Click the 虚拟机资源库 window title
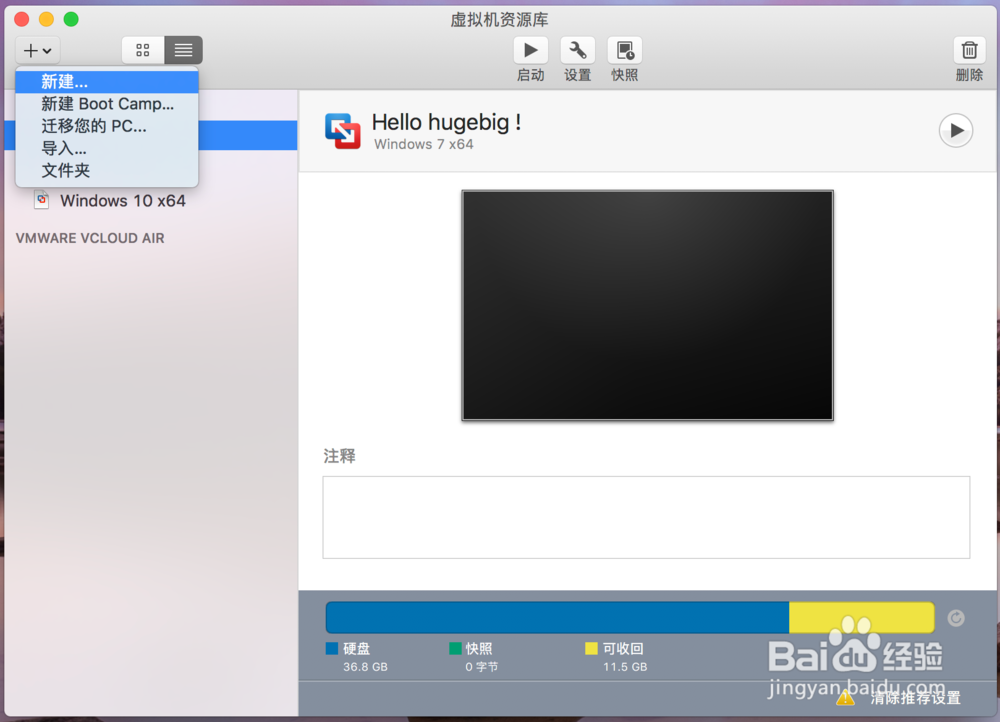1000x722 pixels. [499, 20]
